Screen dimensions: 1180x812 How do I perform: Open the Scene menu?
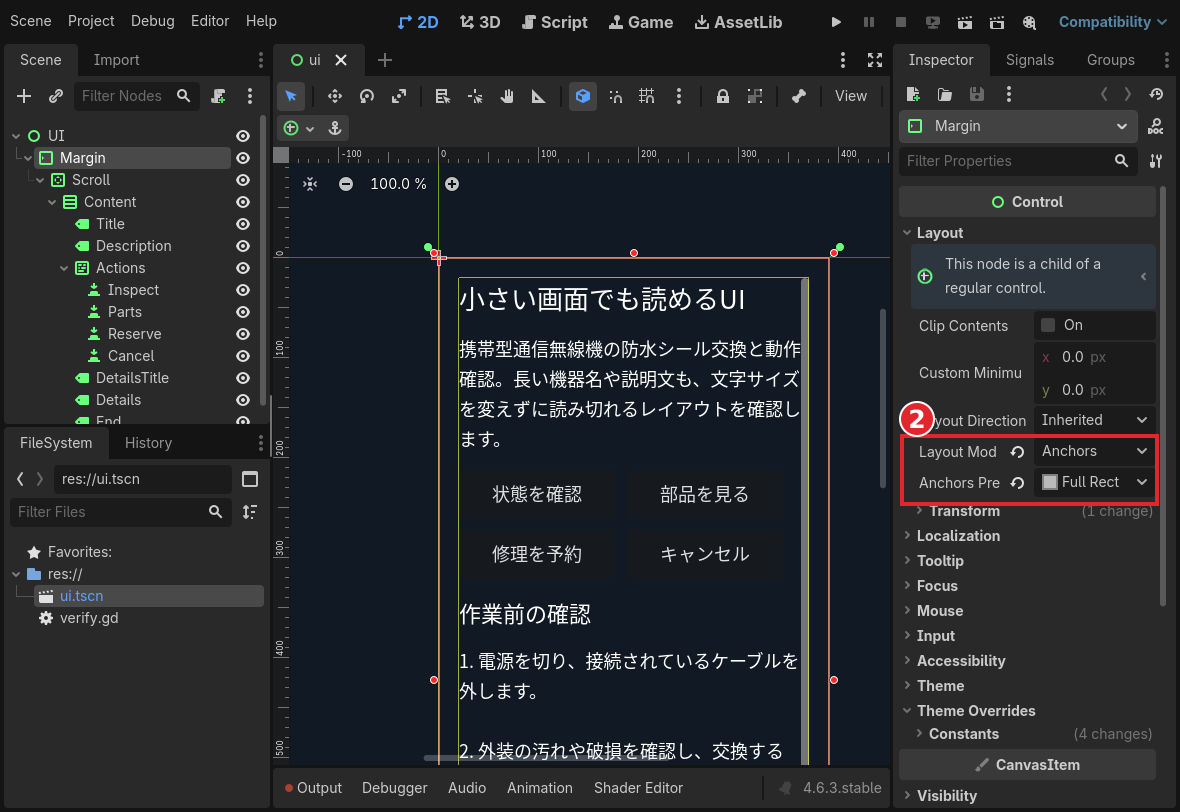click(31, 21)
